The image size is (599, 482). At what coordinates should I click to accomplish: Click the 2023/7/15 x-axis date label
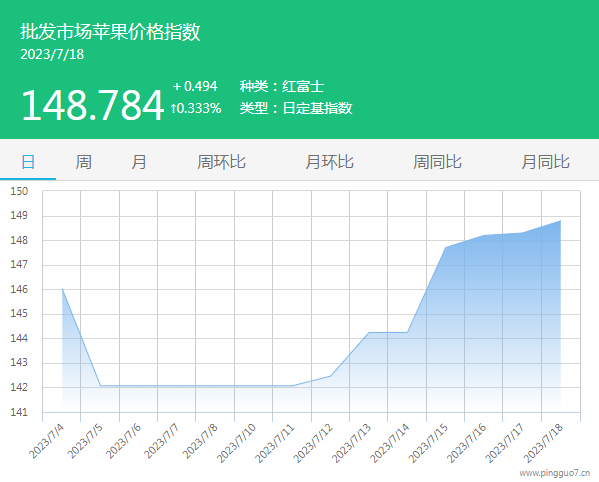tap(428, 443)
